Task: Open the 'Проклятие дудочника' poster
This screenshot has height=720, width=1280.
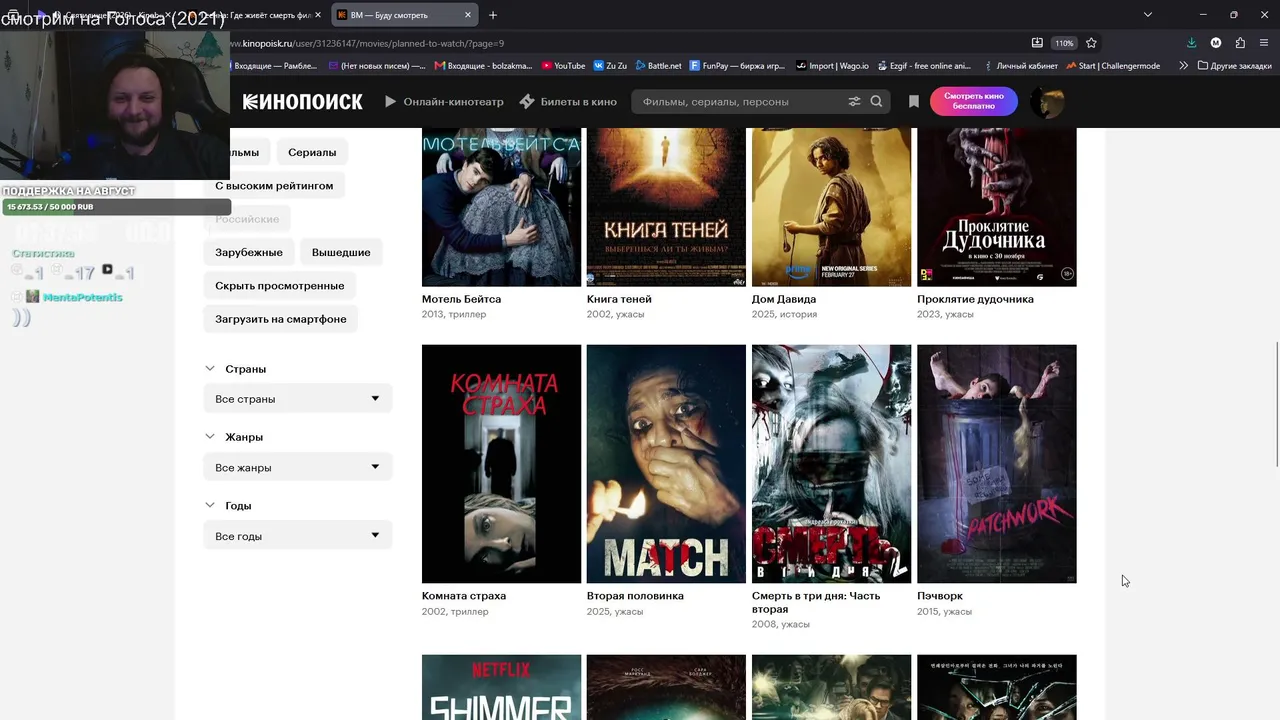Action: click(x=997, y=207)
